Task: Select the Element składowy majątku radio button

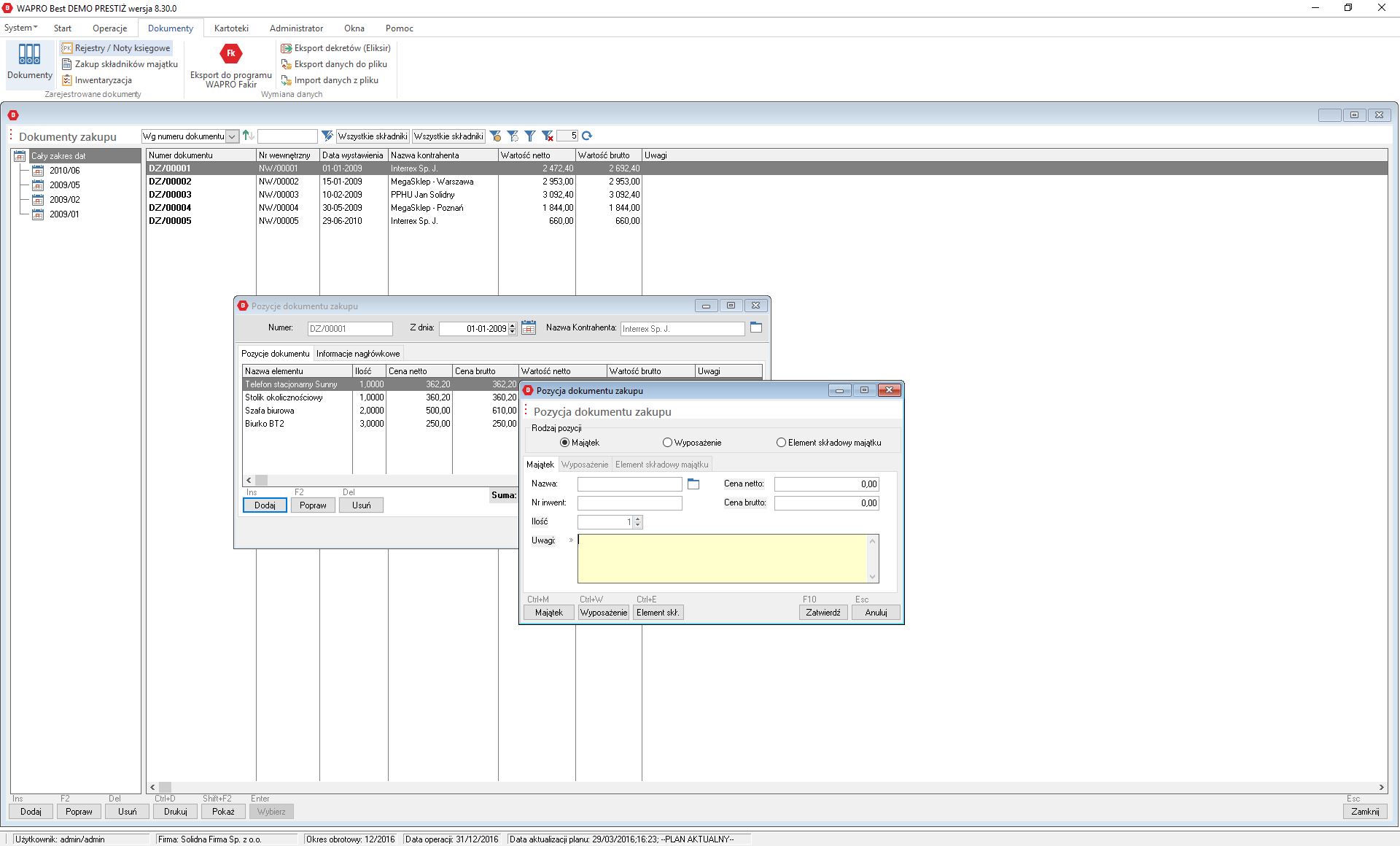Action: [x=781, y=443]
